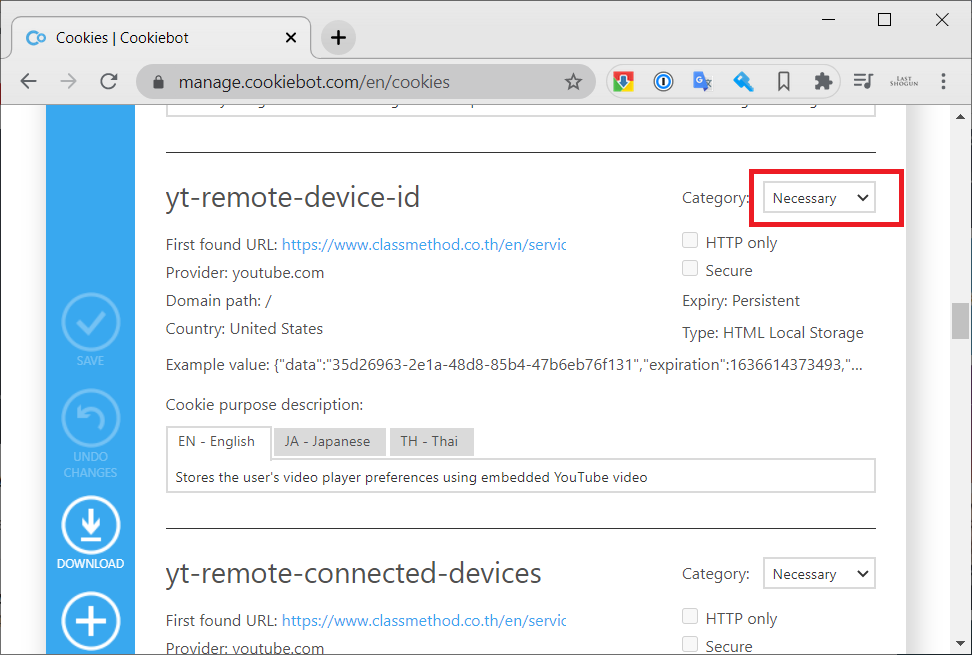The width and height of the screenshot is (972, 655).
Task: Open the Google Translate extension icon
Action: [x=703, y=81]
